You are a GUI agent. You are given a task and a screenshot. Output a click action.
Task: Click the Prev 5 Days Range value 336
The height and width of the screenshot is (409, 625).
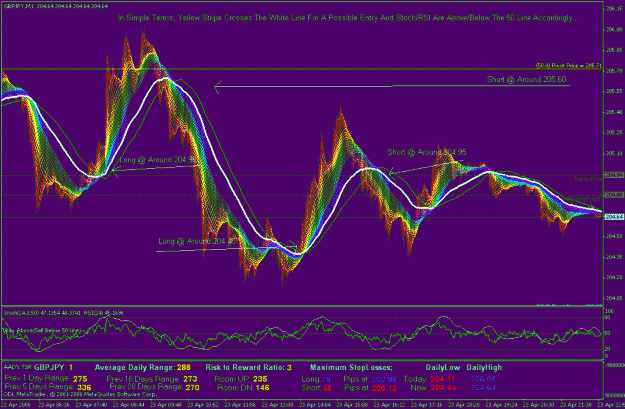(x=84, y=387)
